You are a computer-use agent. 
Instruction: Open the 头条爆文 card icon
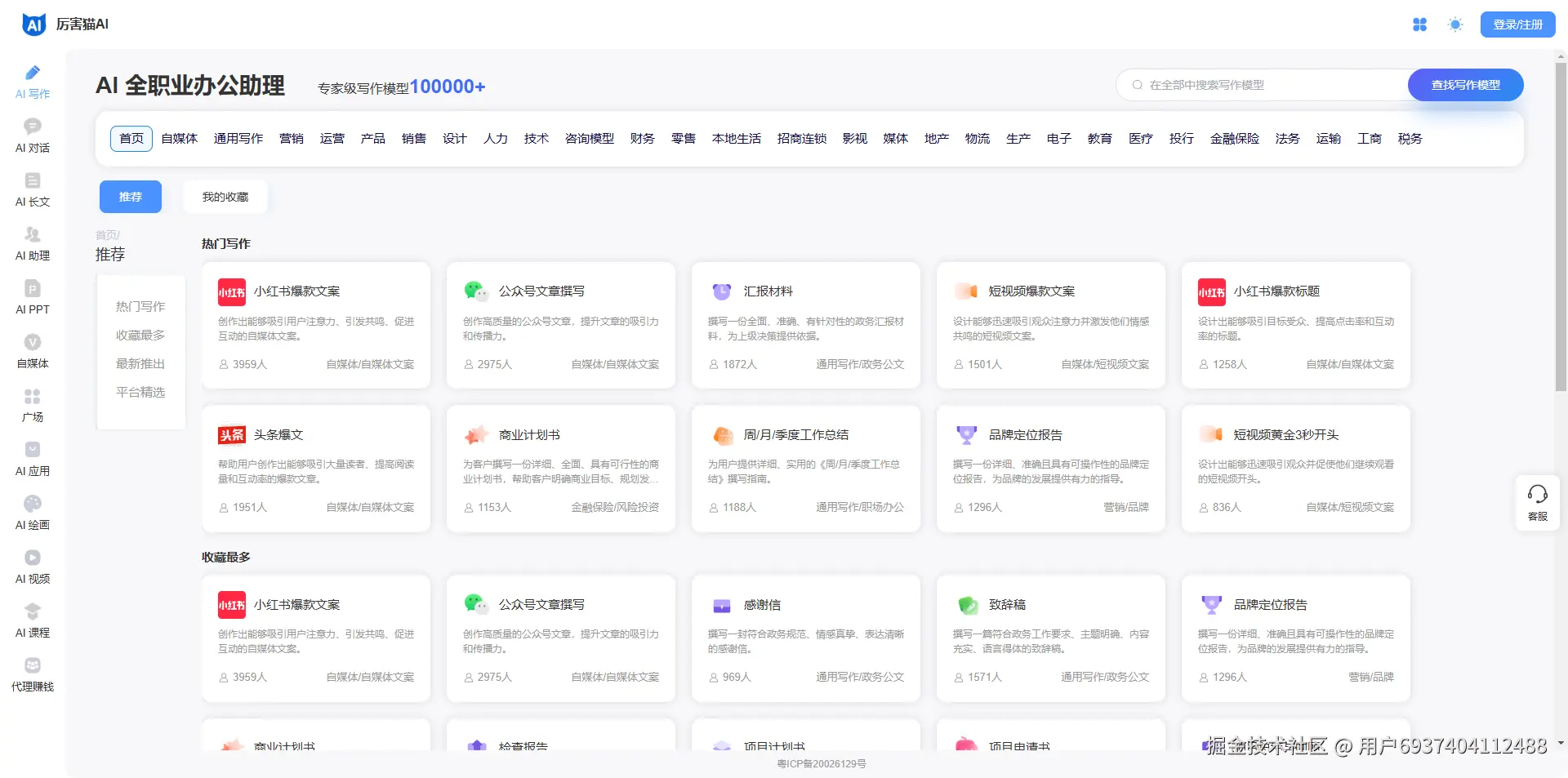tap(231, 435)
